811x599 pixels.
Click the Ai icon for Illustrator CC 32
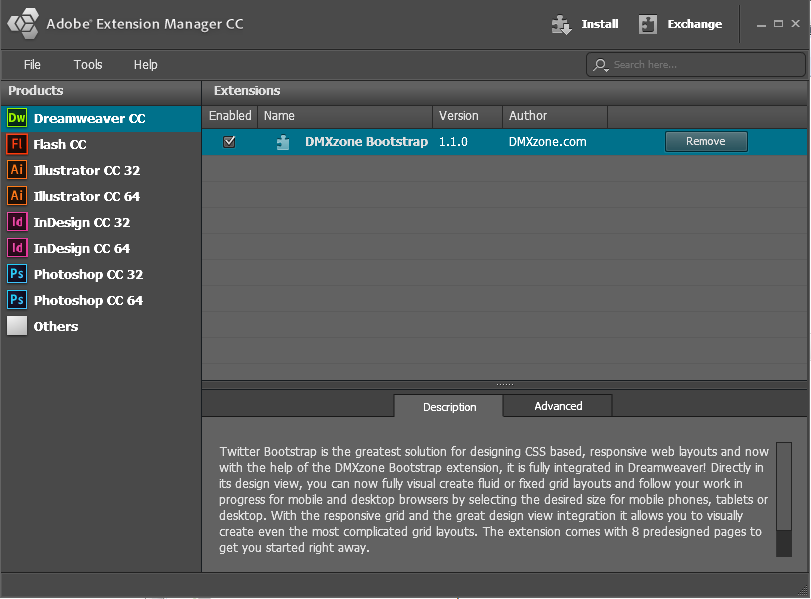pyautogui.click(x=17, y=170)
